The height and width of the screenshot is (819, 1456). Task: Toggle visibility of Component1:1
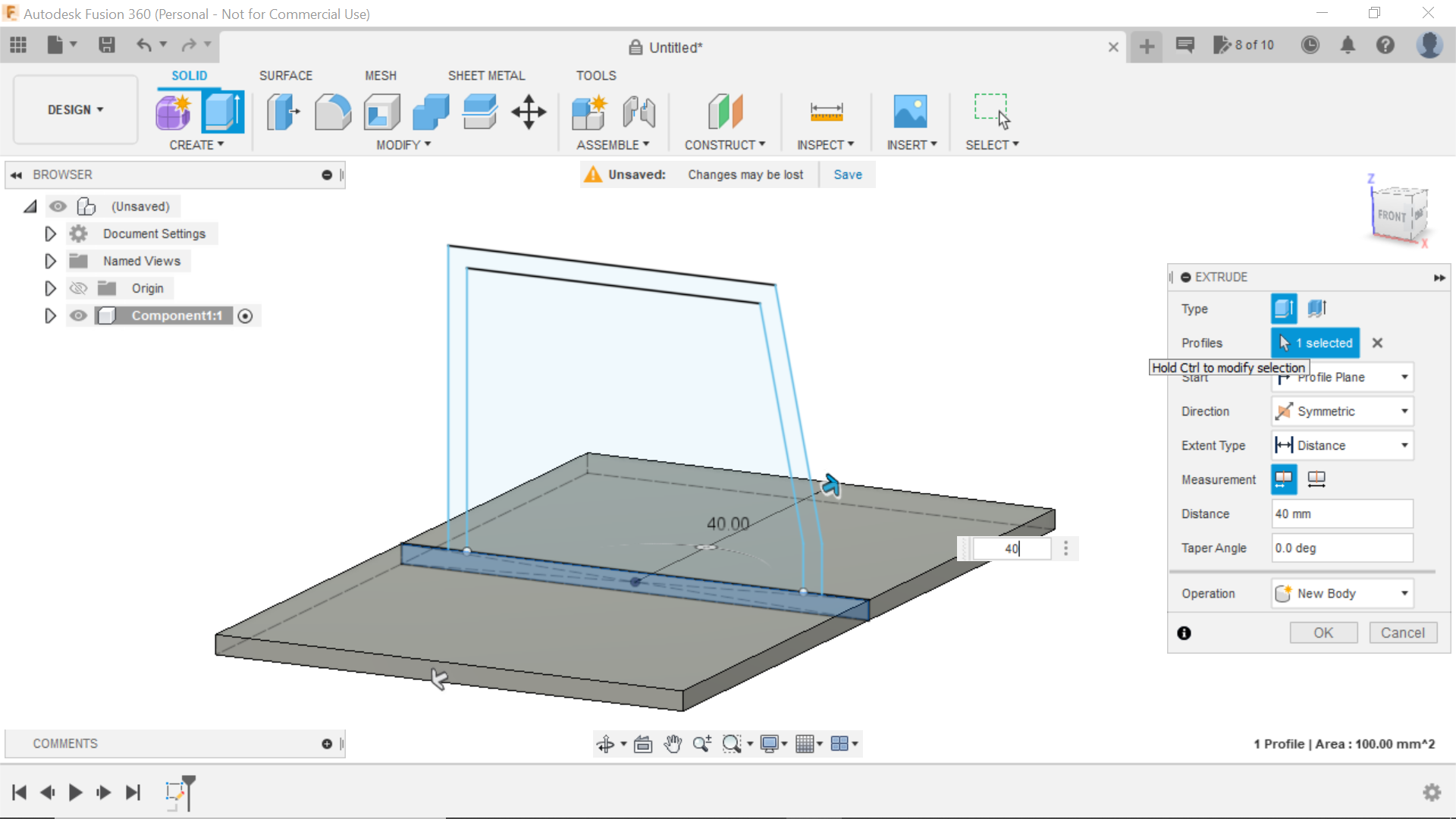[78, 315]
